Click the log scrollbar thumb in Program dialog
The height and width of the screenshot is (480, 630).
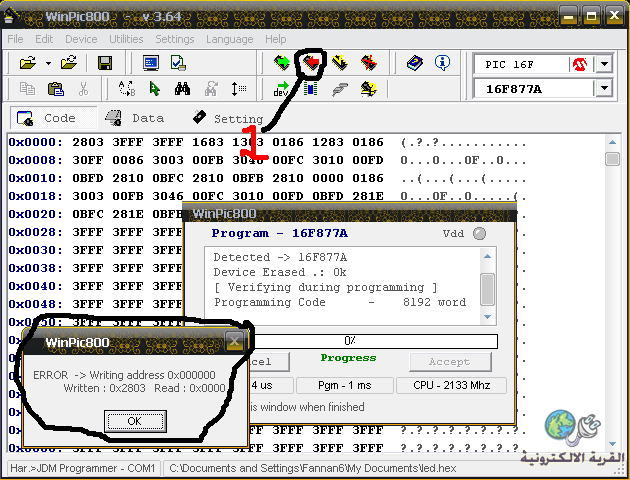click(x=487, y=290)
